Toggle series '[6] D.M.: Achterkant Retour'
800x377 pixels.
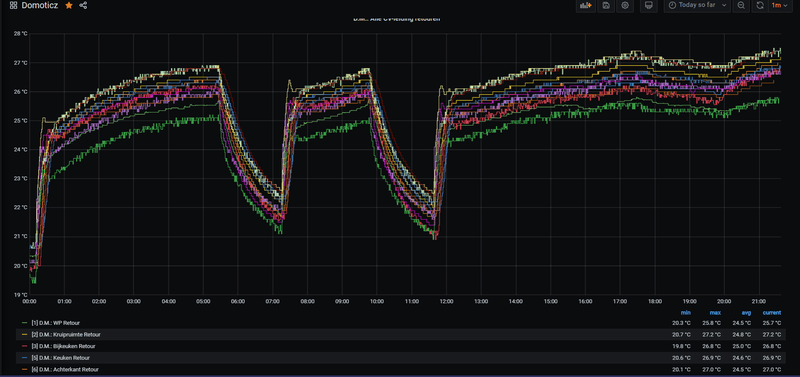pyautogui.click(x=65, y=369)
